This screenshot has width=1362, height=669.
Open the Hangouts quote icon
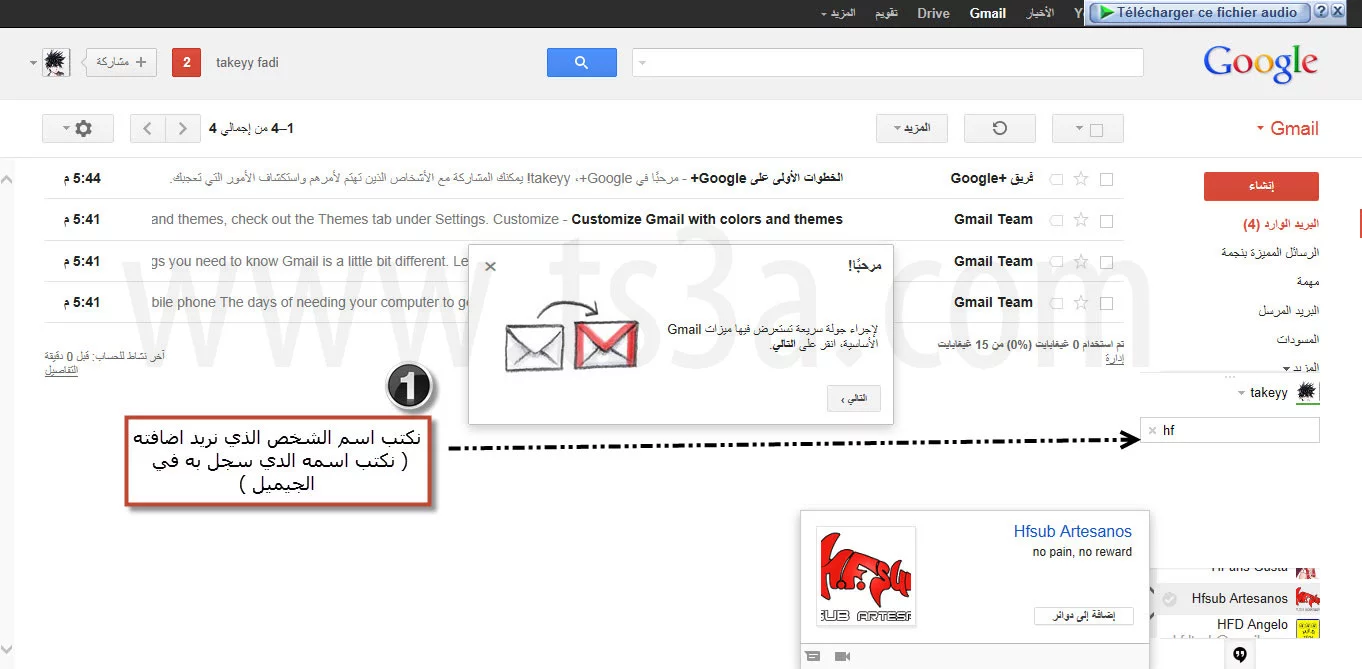coord(1239,654)
